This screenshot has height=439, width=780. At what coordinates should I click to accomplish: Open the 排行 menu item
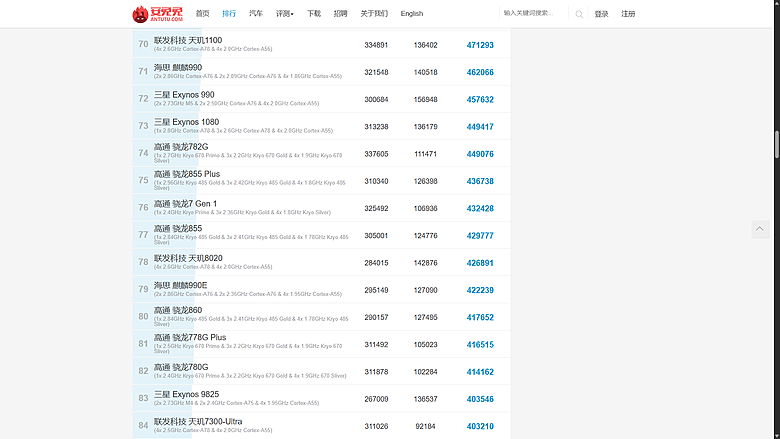(229, 13)
